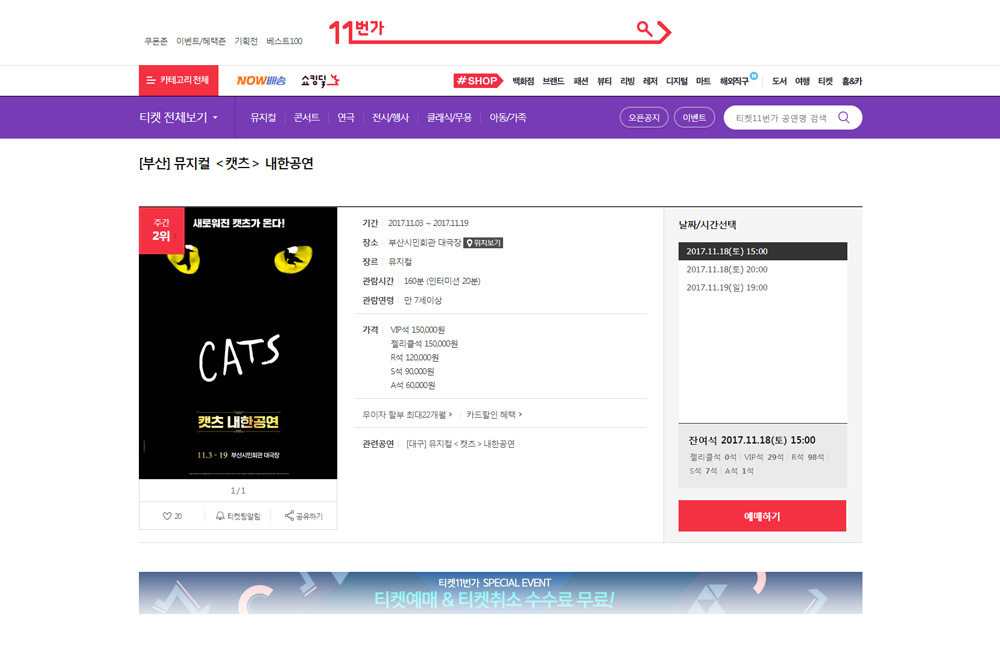
Task: Select showtime 2017.11.18(토) 15:00
Action: (763, 251)
